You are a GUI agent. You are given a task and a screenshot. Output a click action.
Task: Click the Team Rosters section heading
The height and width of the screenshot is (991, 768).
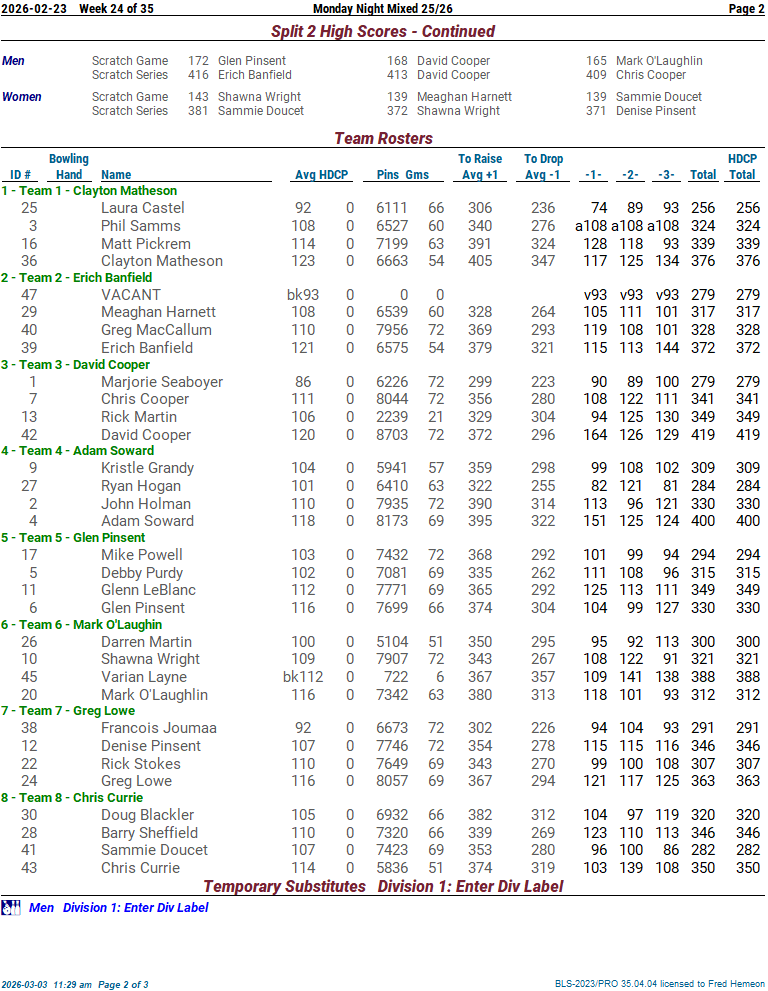coord(383,138)
